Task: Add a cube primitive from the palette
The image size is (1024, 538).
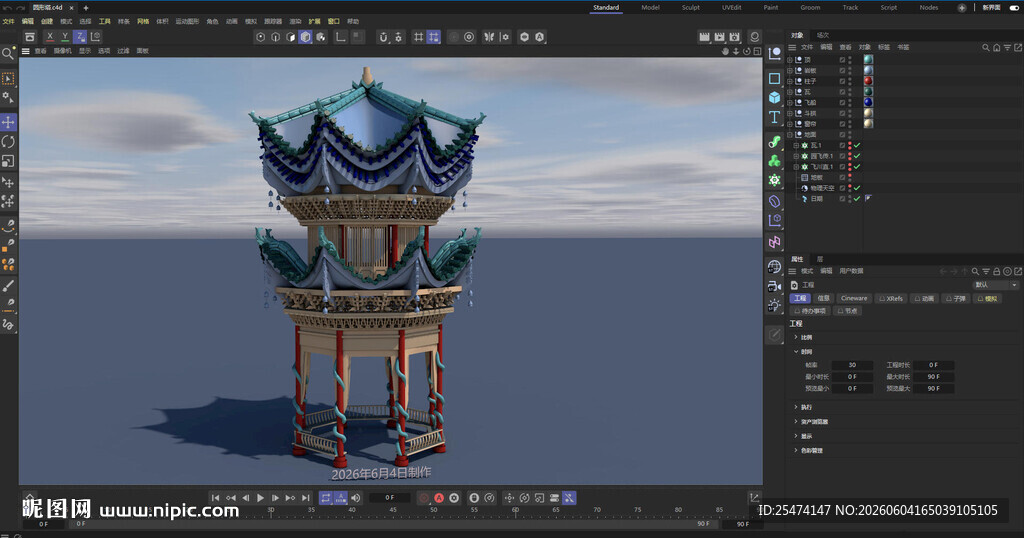Action: click(x=775, y=97)
